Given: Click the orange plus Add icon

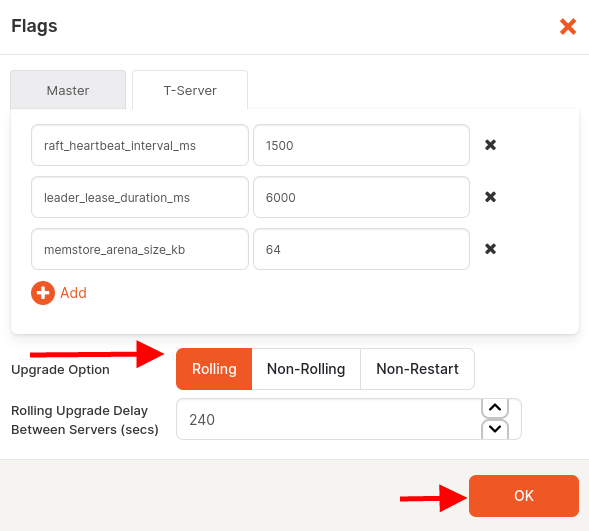Looking at the screenshot, I should 43,293.
